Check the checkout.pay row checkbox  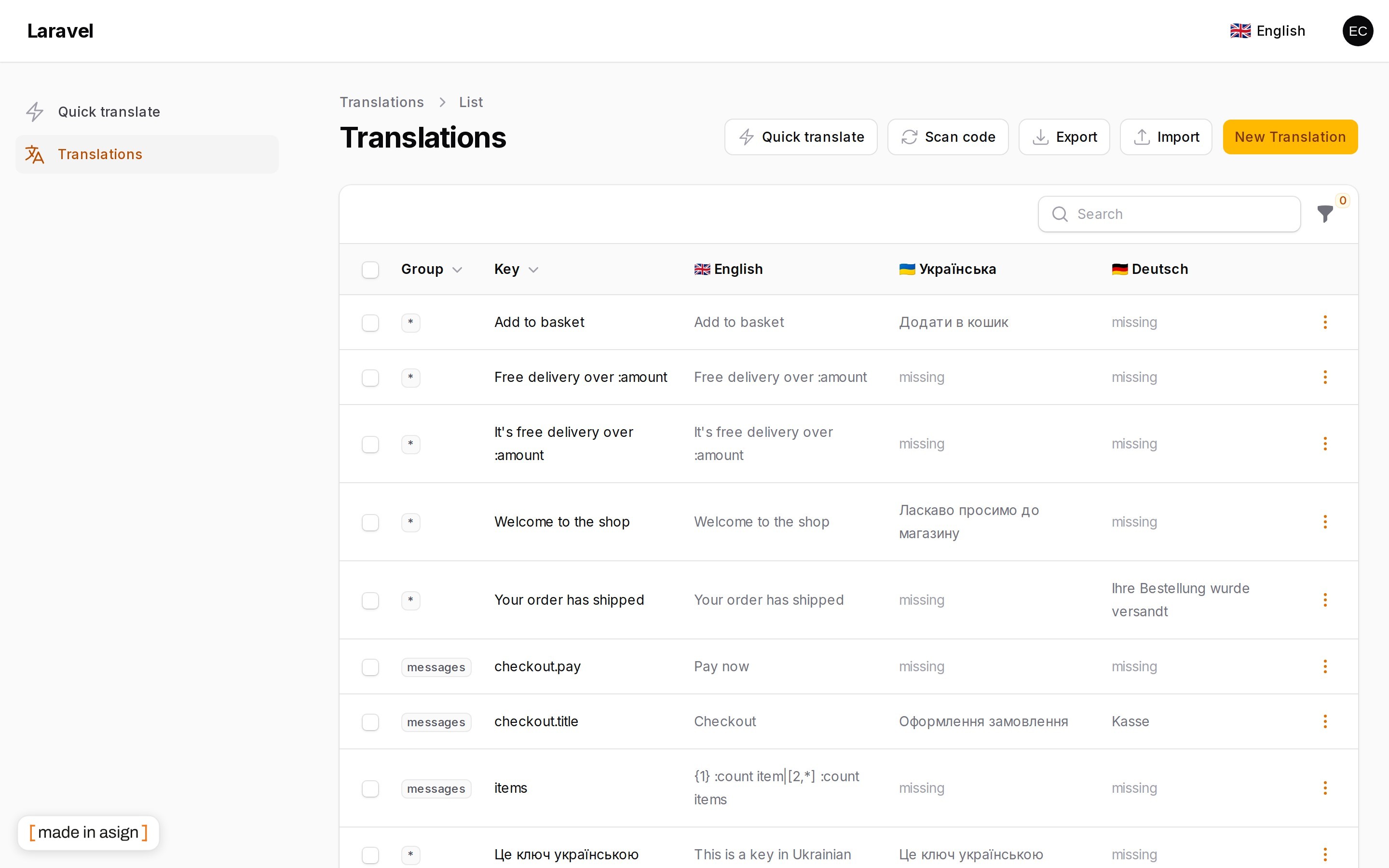[x=370, y=667]
